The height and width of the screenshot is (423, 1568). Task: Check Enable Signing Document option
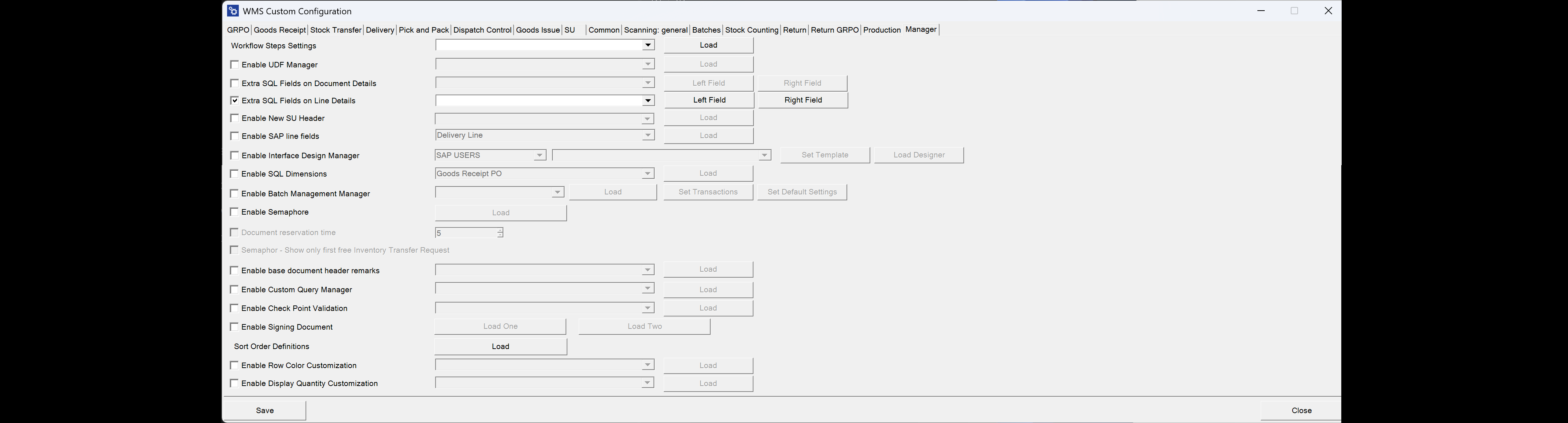pyautogui.click(x=234, y=327)
